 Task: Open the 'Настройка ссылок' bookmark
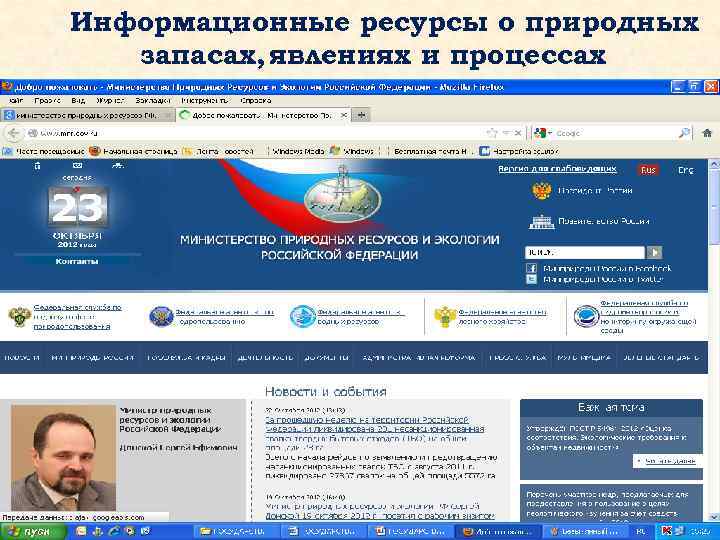point(519,151)
